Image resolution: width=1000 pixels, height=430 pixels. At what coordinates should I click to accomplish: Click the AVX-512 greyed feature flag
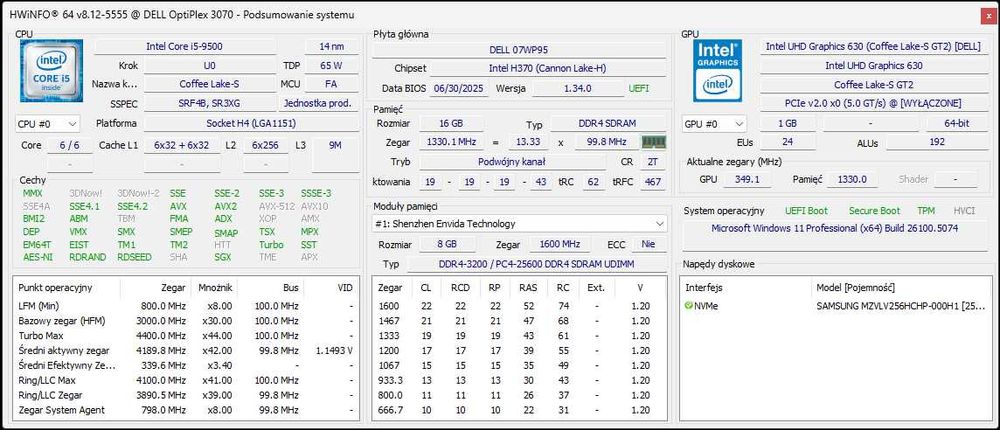(275, 206)
